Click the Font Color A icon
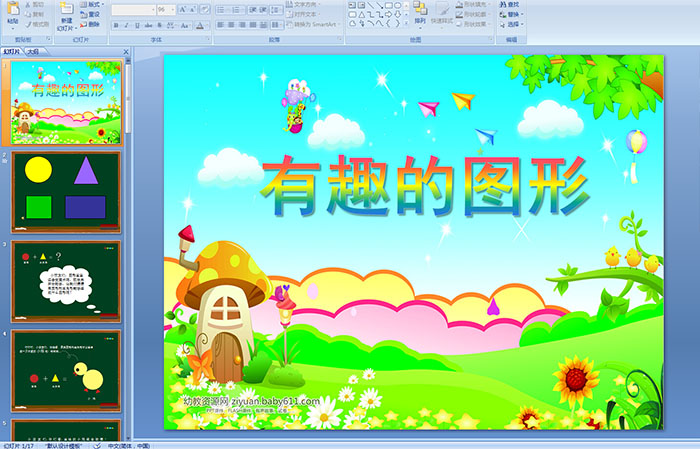The image size is (700, 449). click(x=200, y=25)
